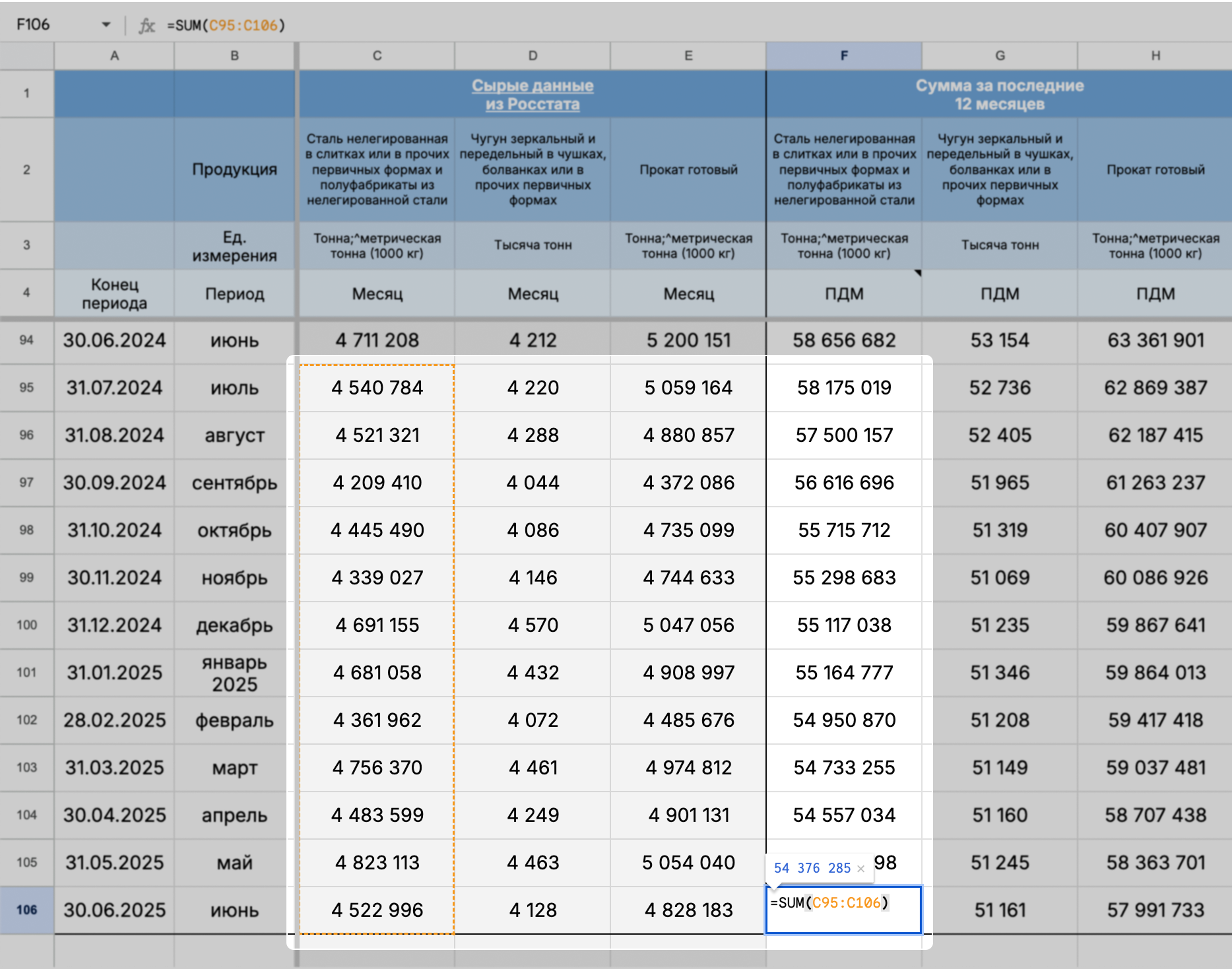This screenshot has width=1232, height=969.
Task: Click the январь 2025 period cell
Action: coord(234,672)
